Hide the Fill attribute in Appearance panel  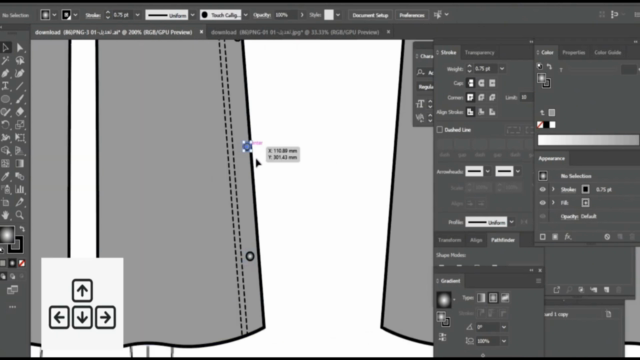pyautogui.click(x=542, y=202)
